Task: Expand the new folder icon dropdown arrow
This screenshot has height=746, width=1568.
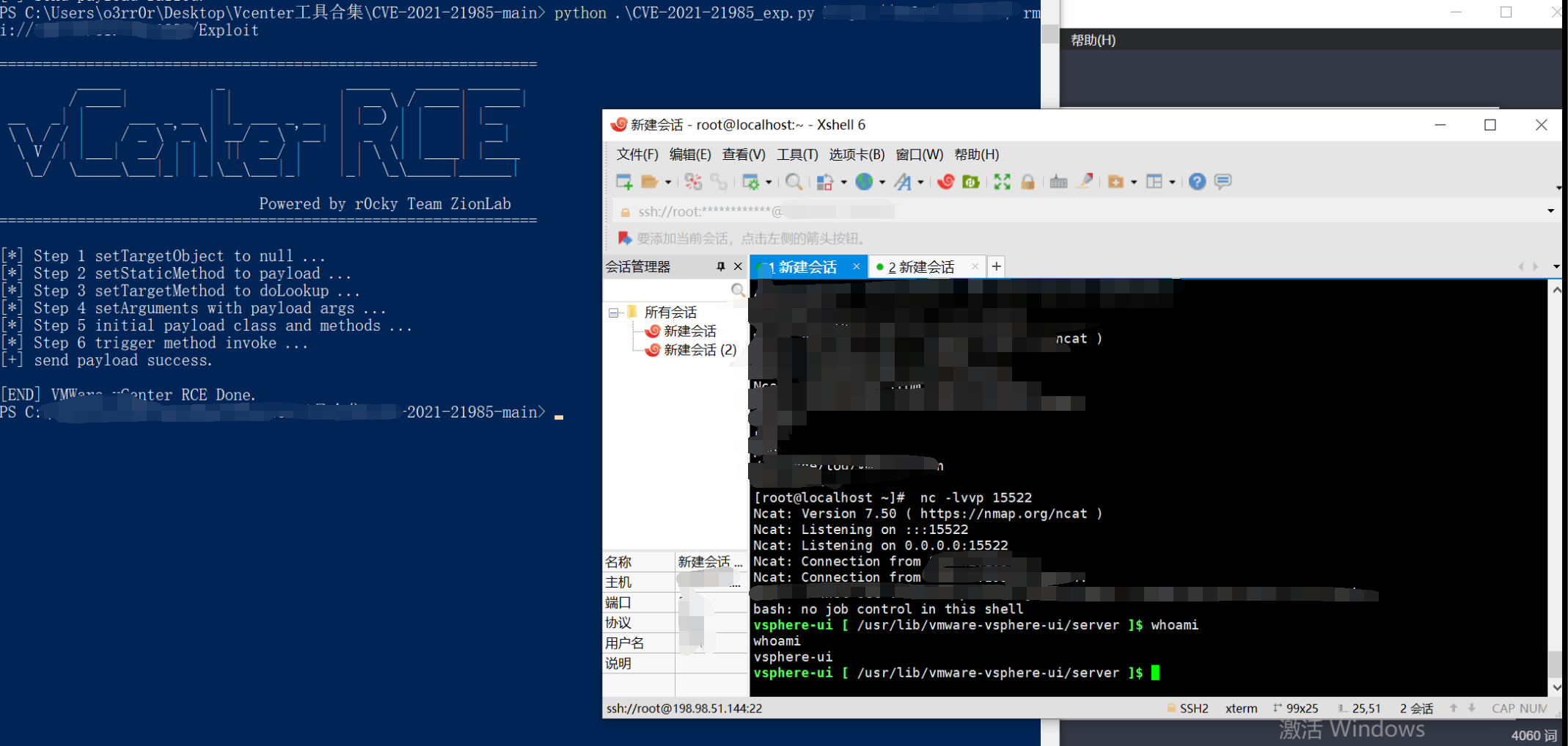Action: tap(1134, 183)
